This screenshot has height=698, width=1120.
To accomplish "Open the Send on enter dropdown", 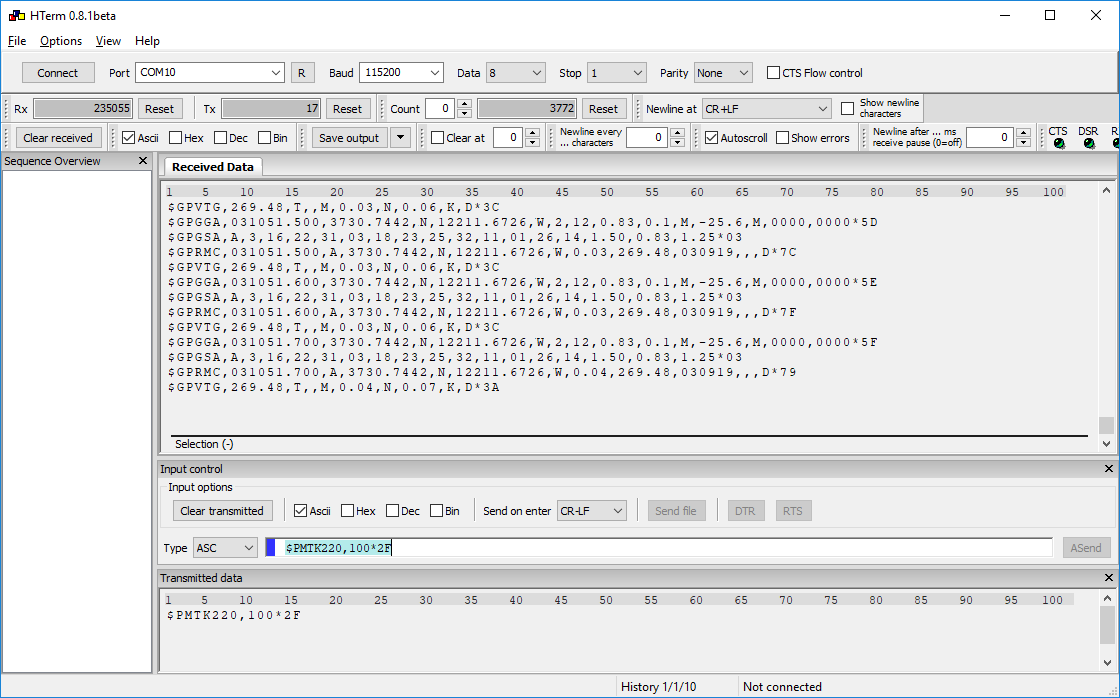I will tap(591, 511).
